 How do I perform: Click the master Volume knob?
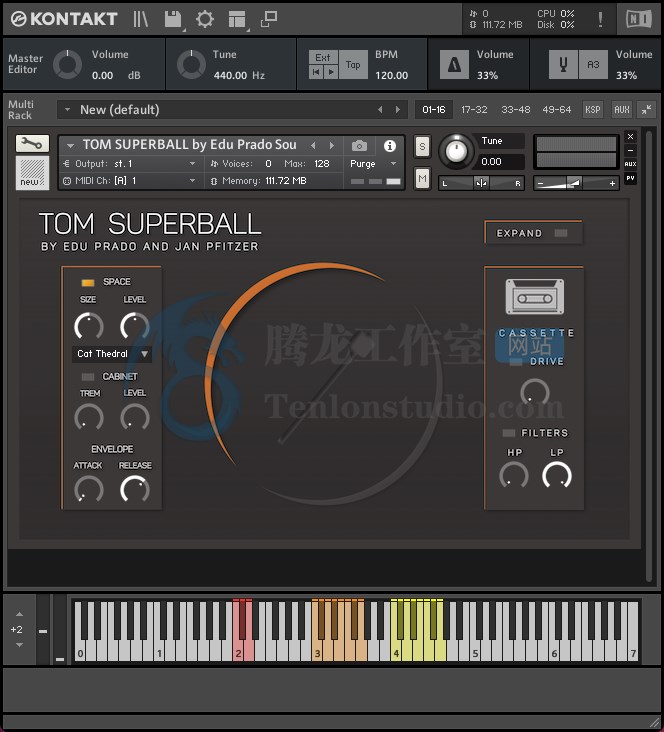coord(68,64)
